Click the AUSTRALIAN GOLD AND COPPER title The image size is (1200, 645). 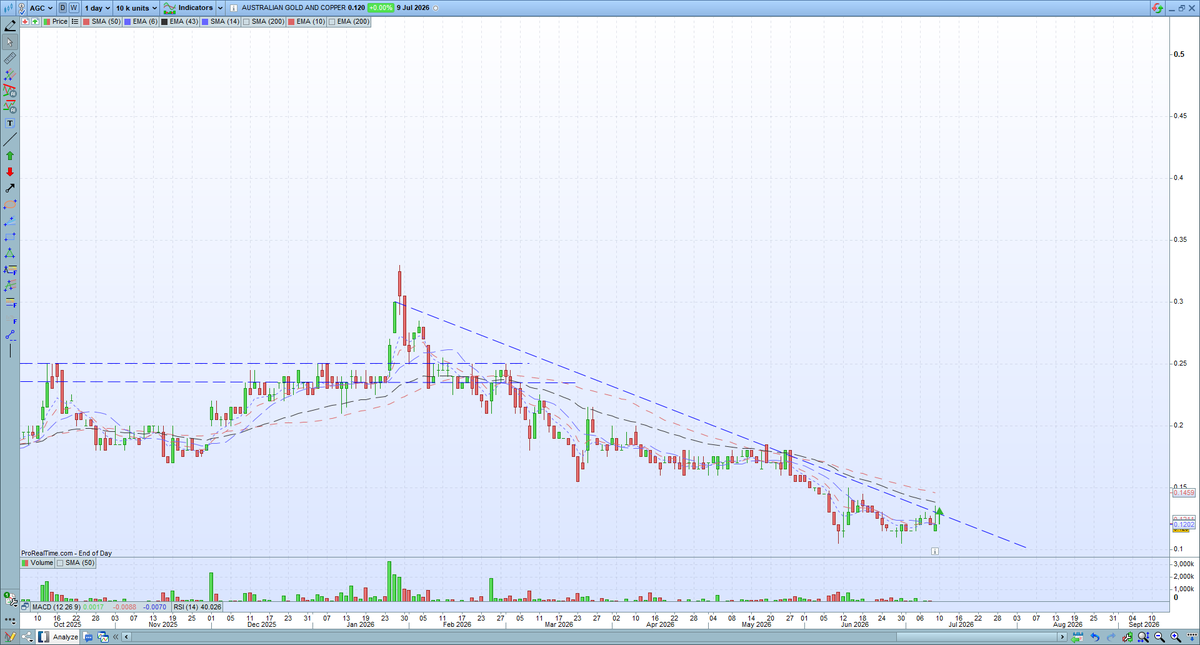(293, 8)
